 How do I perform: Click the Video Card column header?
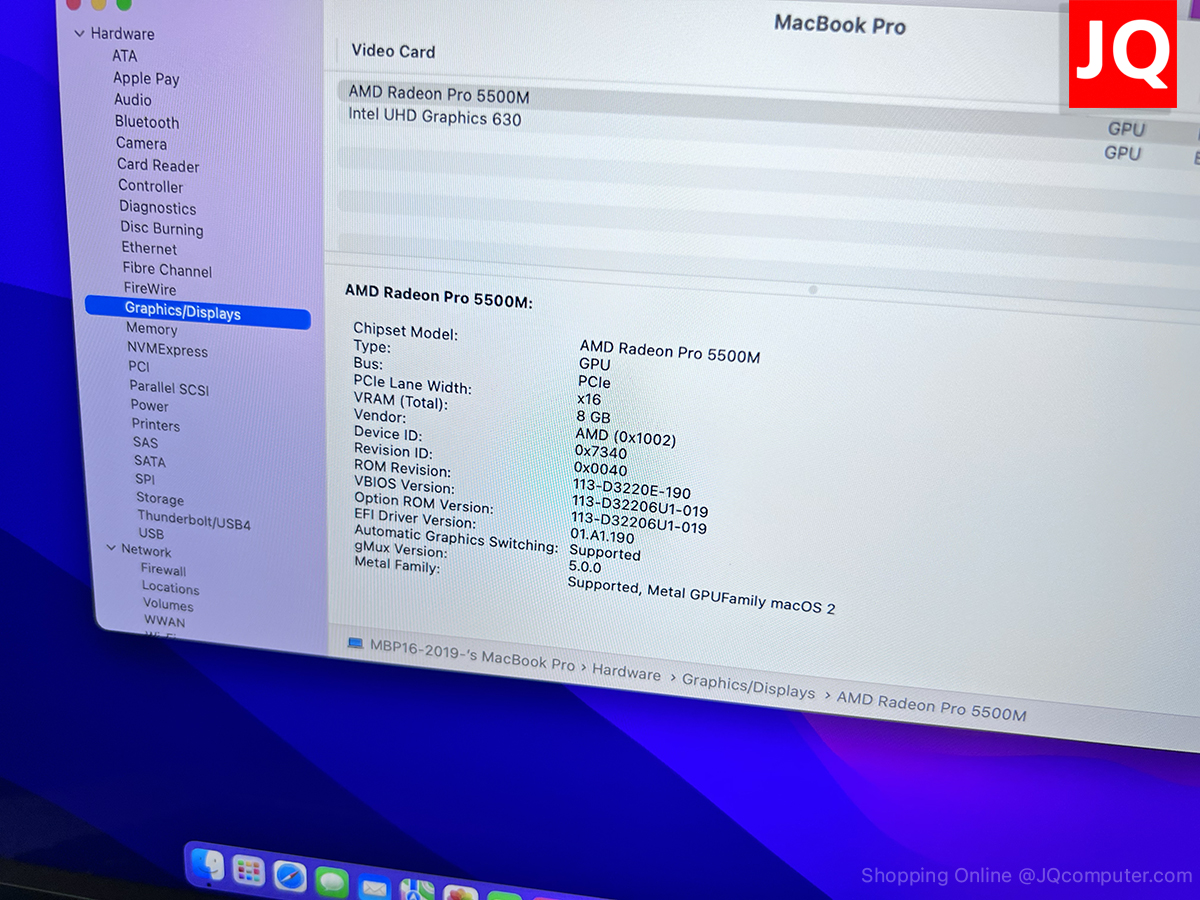click(393, 51)
